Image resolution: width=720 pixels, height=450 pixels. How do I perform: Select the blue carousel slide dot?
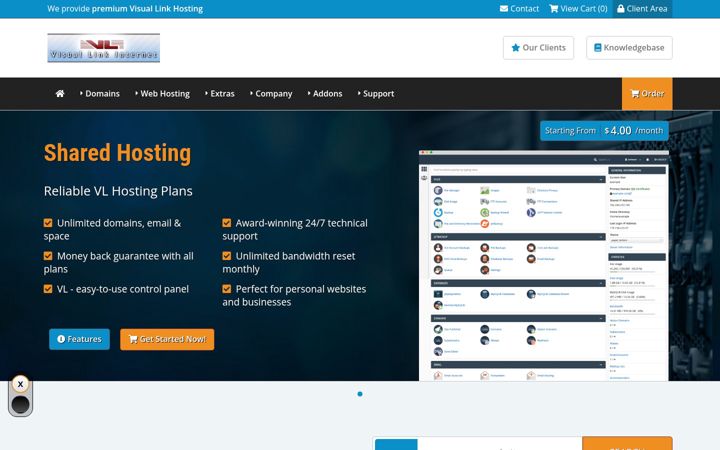360,394
